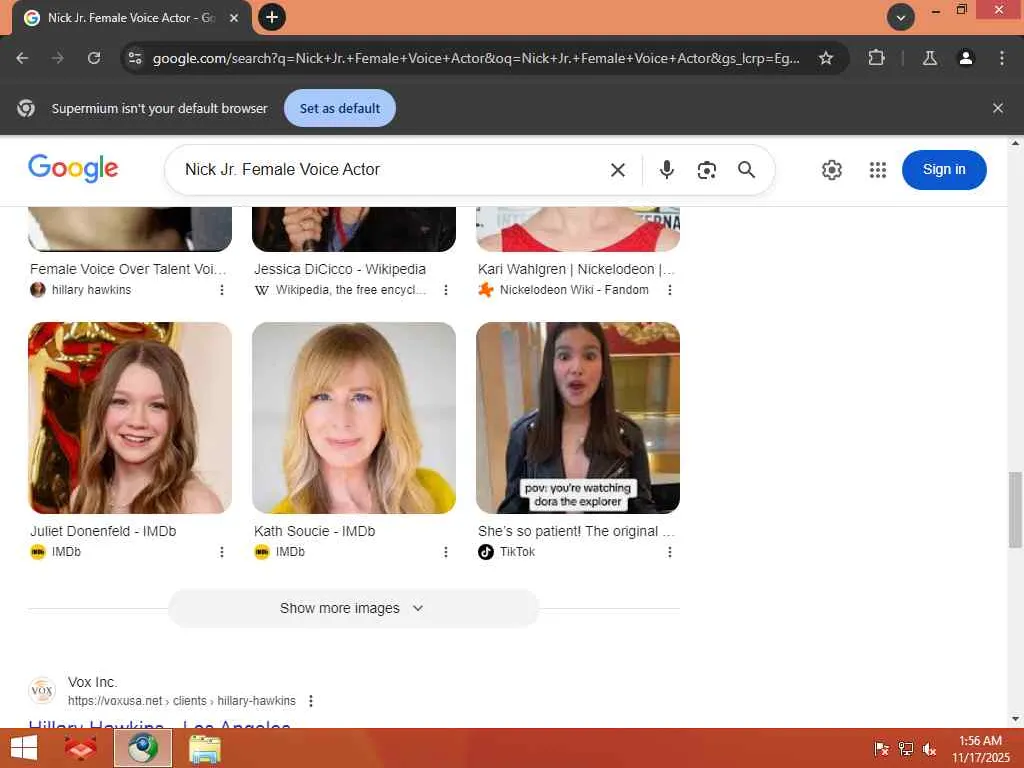Expand Show more images
Screen dimensions: 1024x768
click(x=353, y=608)
